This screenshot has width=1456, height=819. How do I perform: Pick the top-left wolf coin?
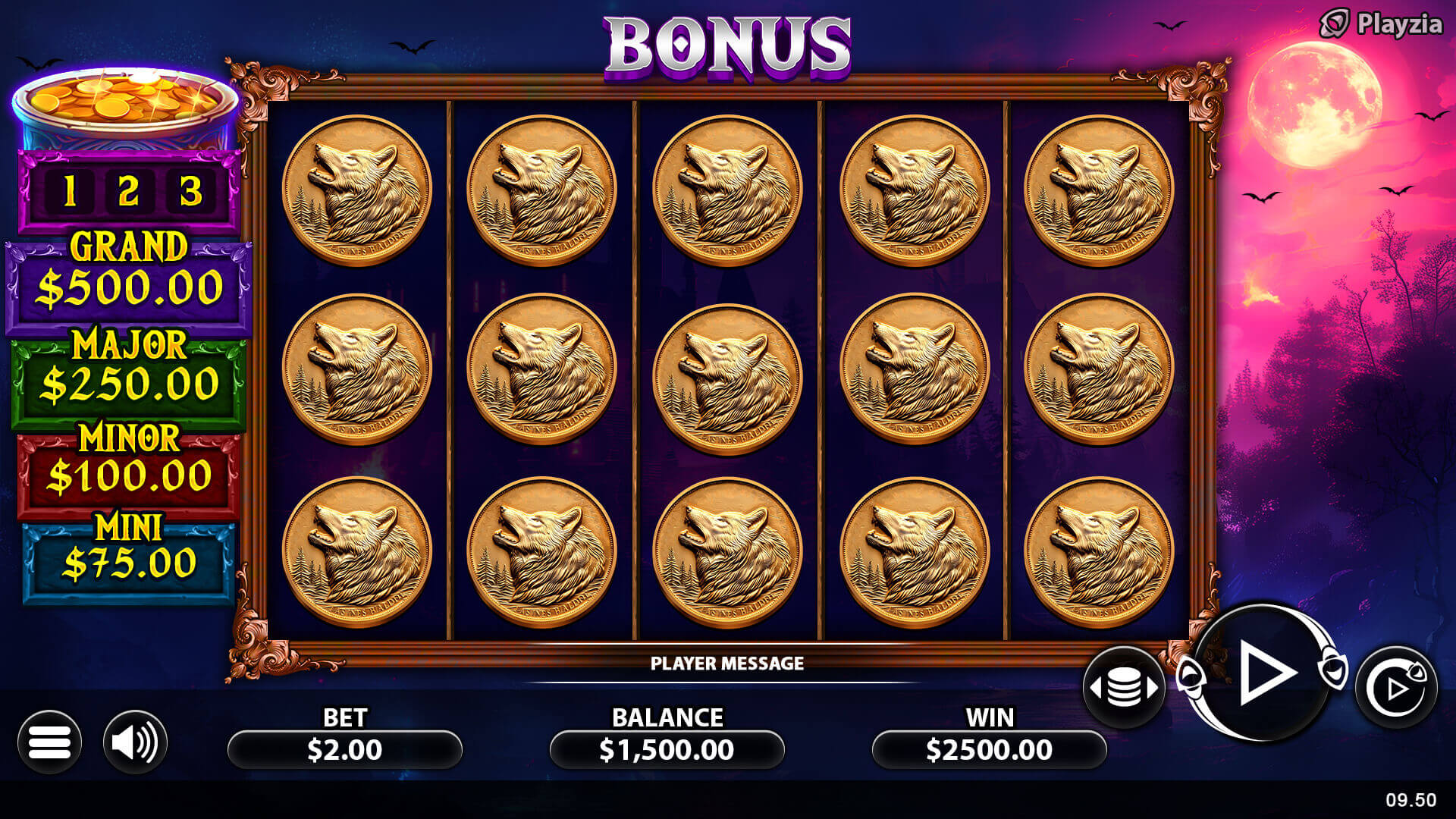(x=357, y=190)
